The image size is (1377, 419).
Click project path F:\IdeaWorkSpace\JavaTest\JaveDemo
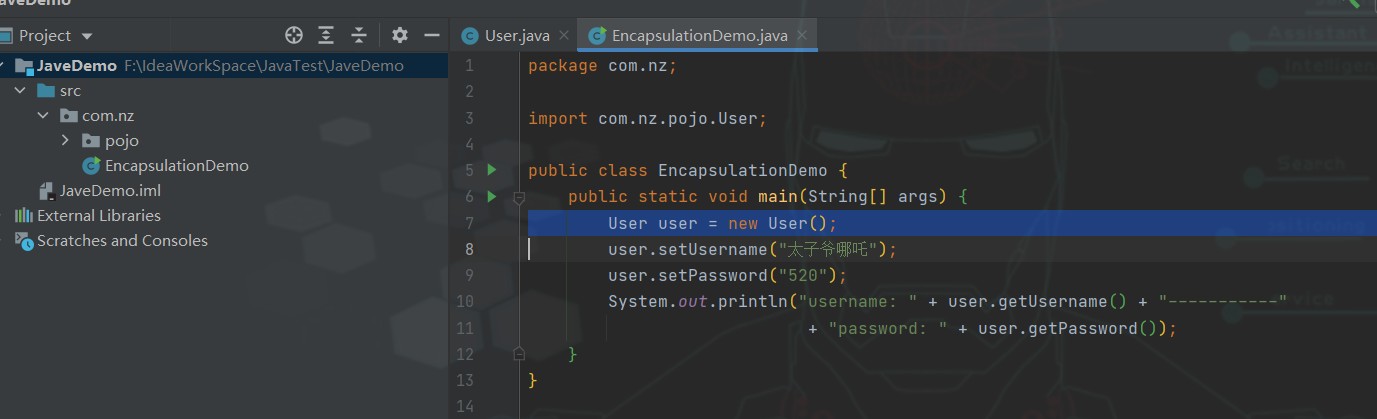pos(264,66)
